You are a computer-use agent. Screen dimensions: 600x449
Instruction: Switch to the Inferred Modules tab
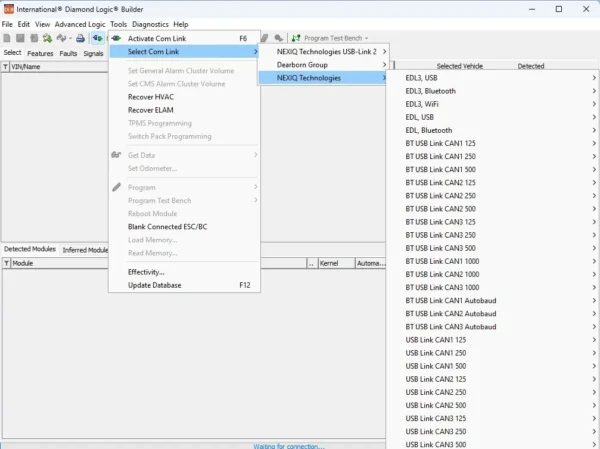click(85, 250)
